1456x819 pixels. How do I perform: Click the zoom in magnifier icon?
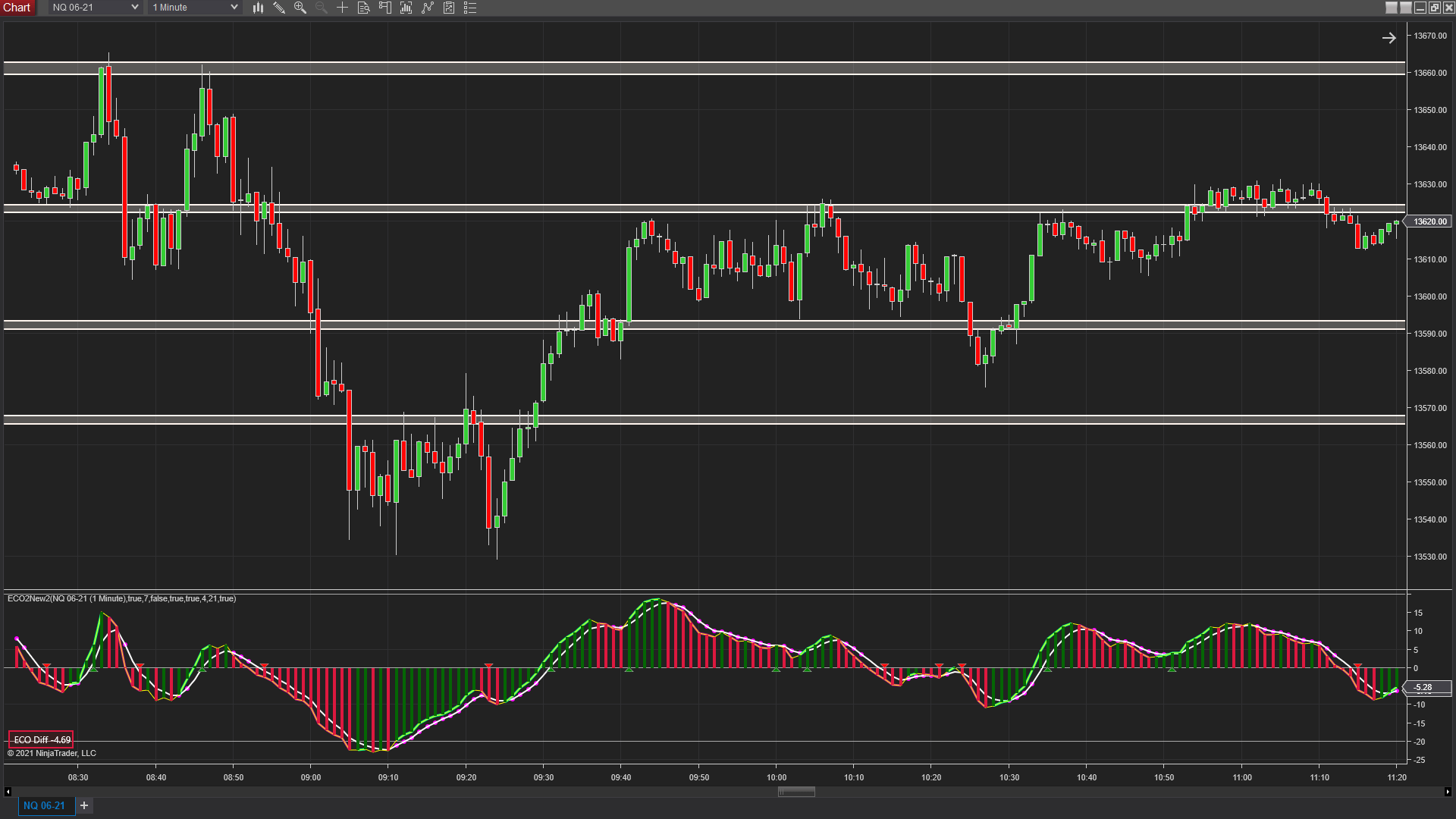[300, 8]
